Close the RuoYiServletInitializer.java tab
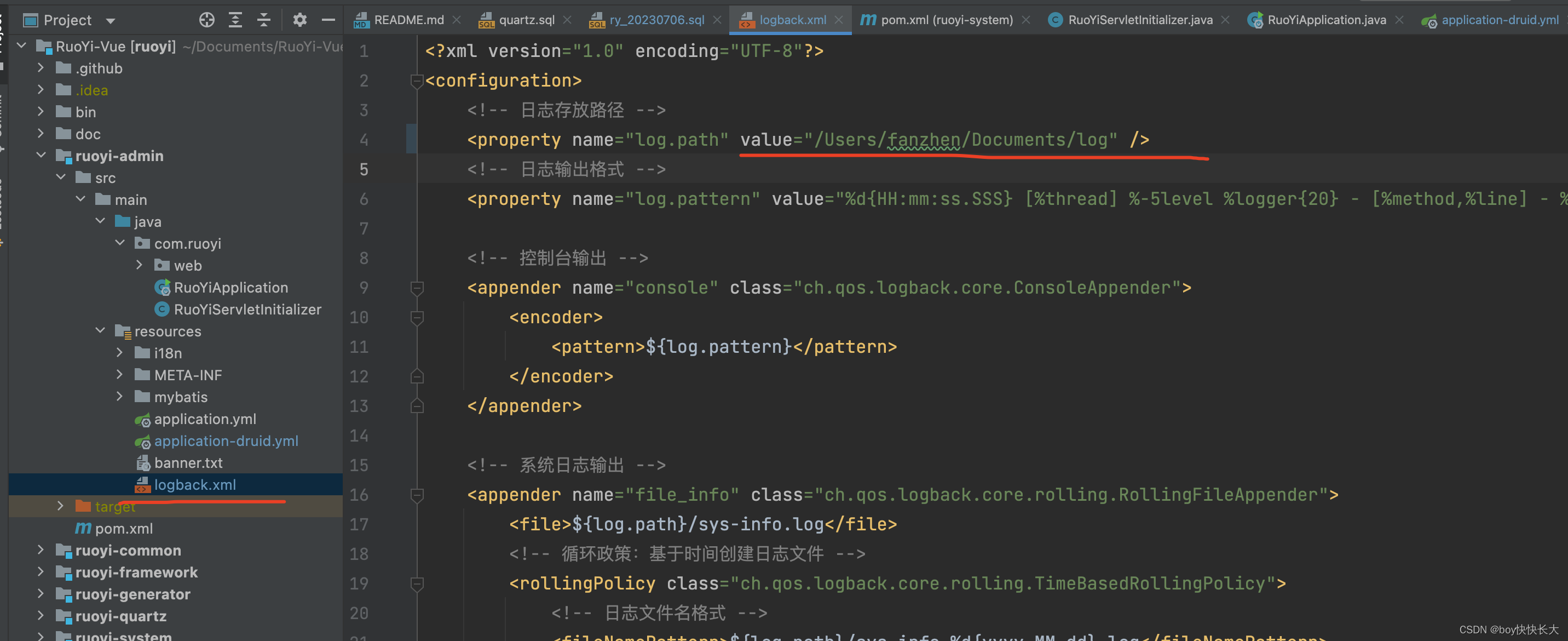1568x641 pixels. coord(1225,20)
